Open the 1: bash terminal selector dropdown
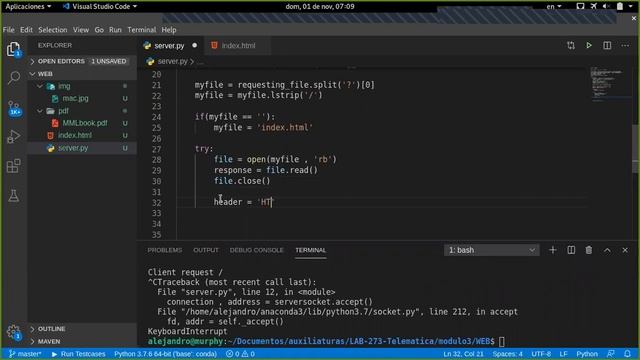This screenshot has width=640, height=360. [491, 250]
